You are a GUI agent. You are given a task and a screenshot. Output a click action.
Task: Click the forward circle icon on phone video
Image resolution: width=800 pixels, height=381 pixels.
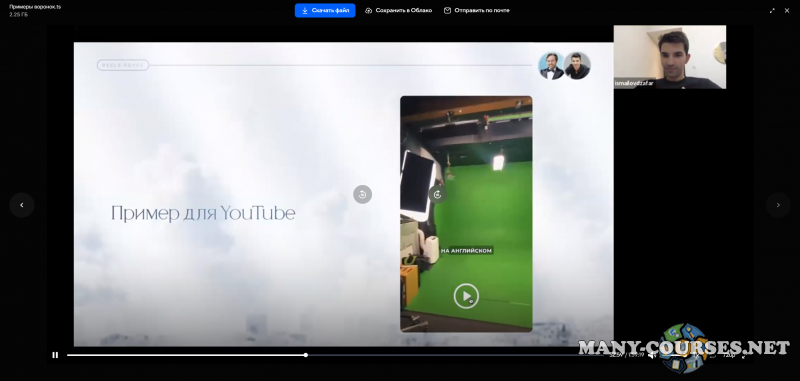pos(437,194)
